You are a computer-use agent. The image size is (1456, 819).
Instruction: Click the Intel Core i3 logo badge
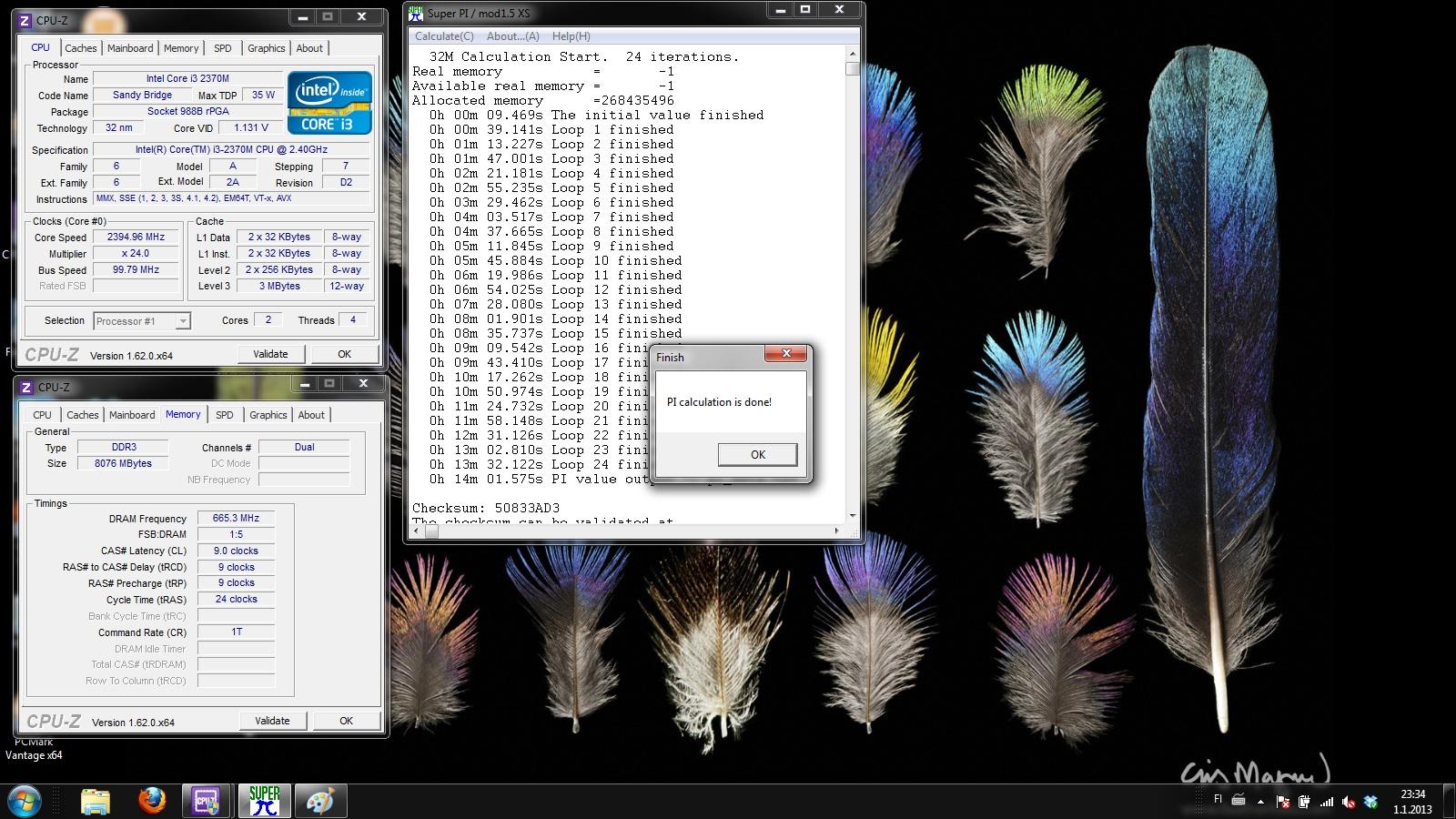click(329, 103)
